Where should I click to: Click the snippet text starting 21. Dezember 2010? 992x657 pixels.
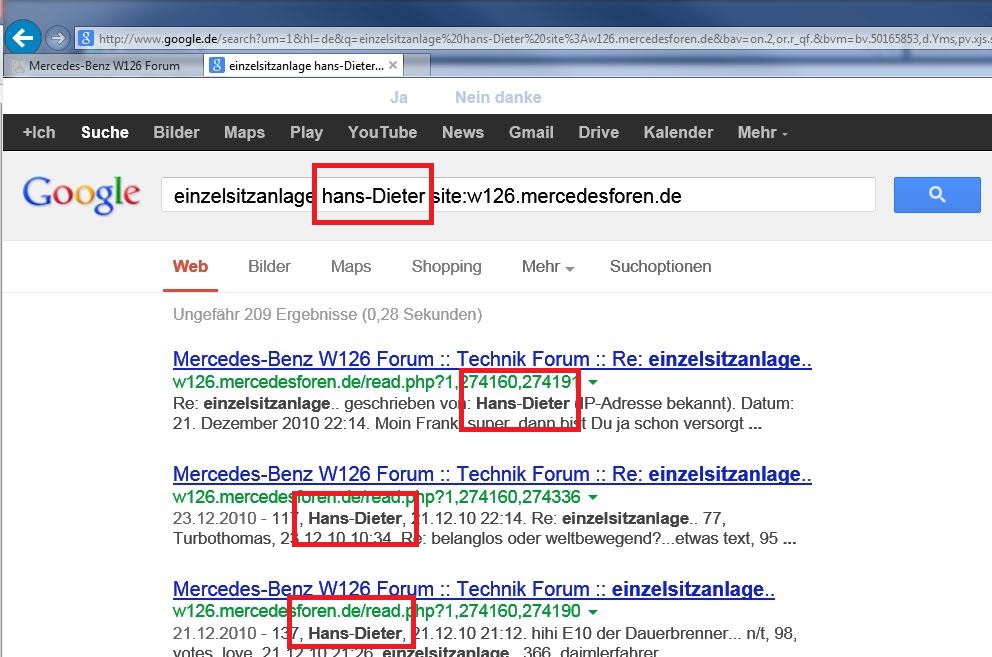(467, 423)
